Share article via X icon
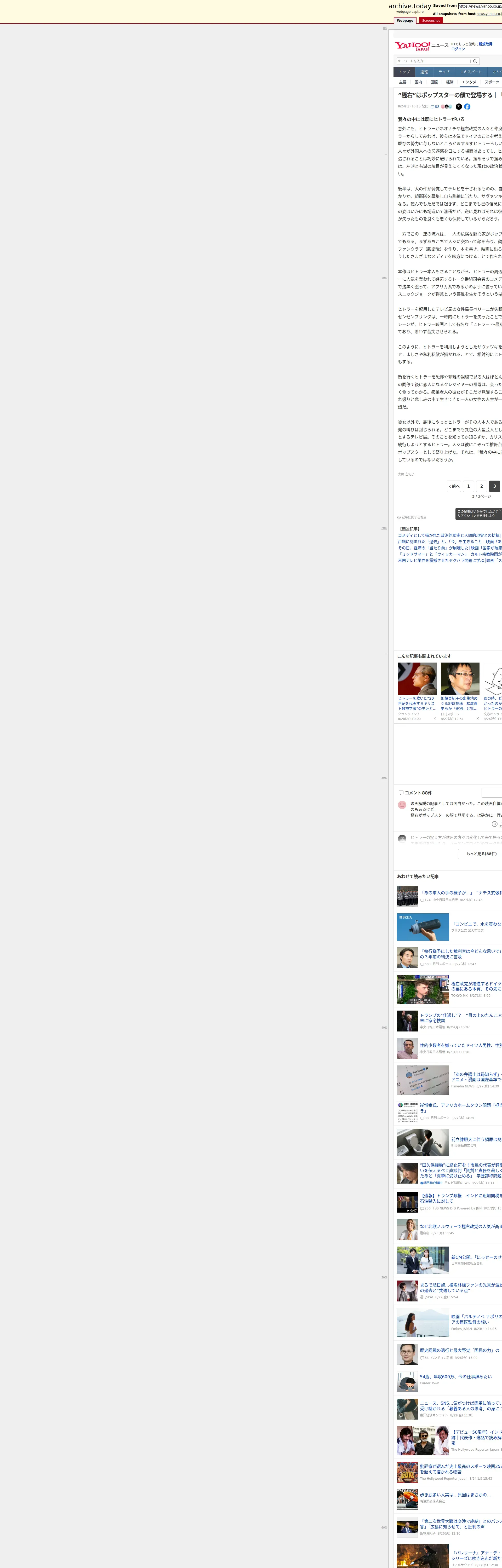The width and height of the screenshot is (502, 1568). click(x=459, y=107)
